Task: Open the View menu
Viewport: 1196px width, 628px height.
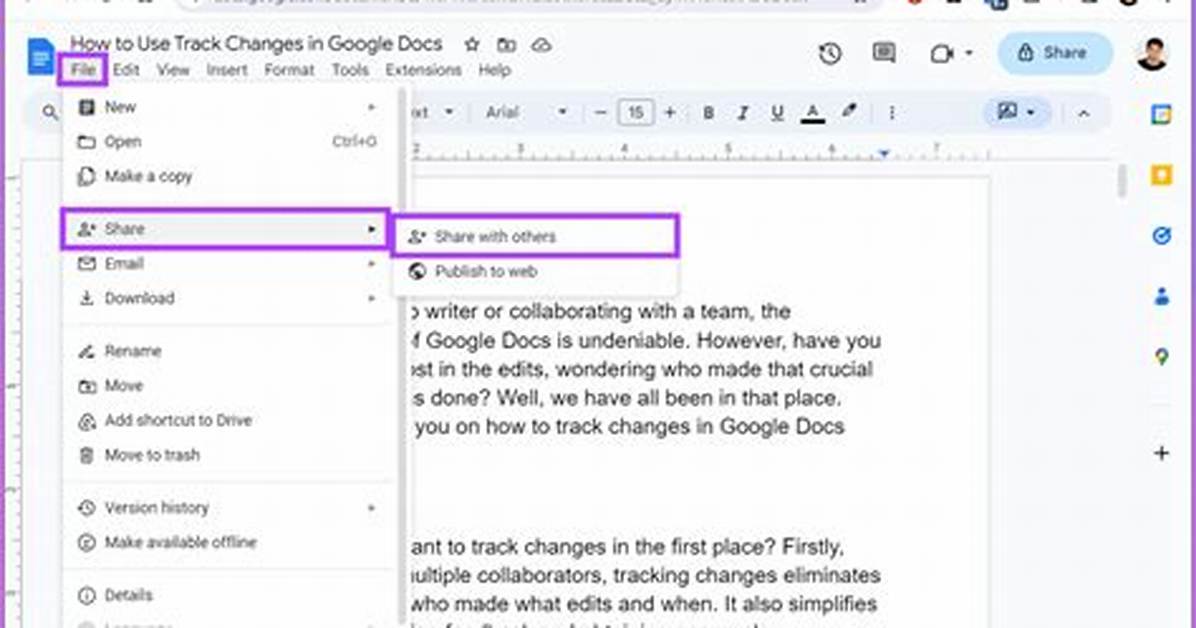Action: 173,70
